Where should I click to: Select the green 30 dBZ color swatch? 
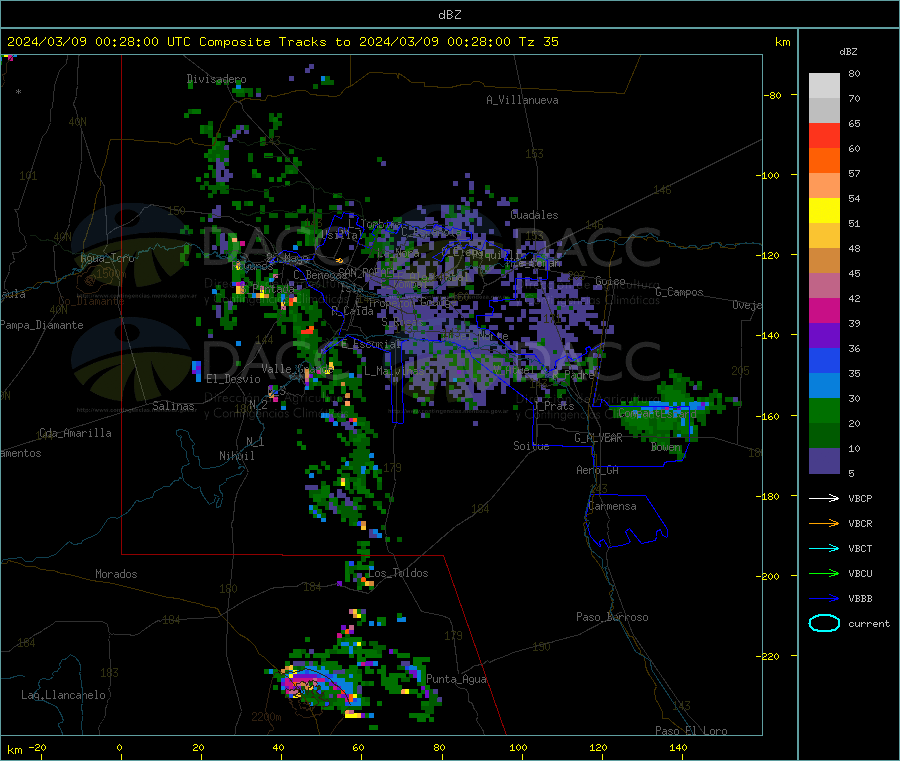coord(824,410)
